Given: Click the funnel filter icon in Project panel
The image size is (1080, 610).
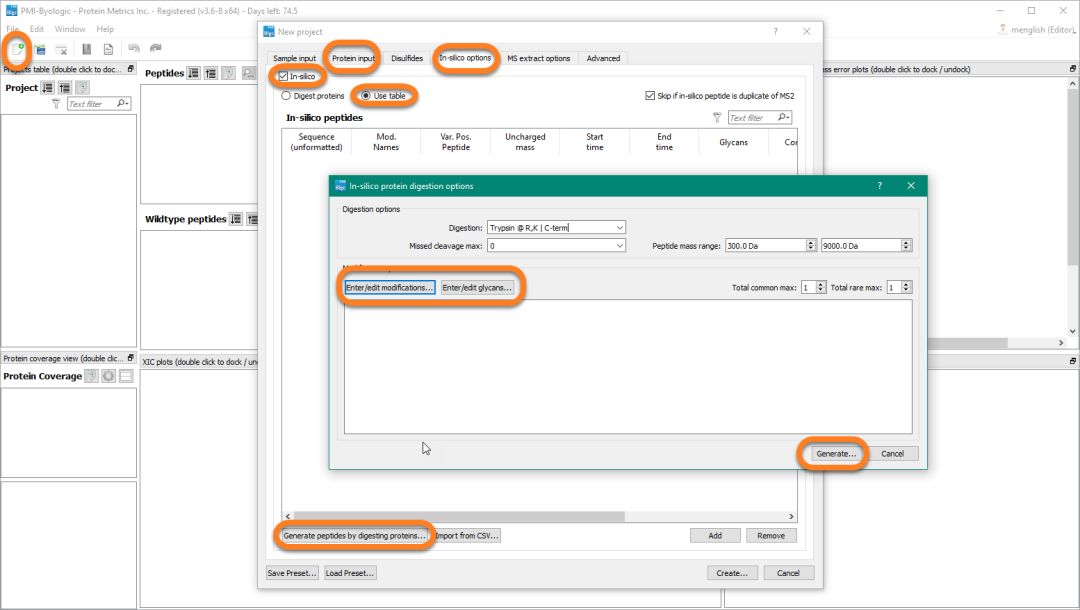Looking at the screenshot, I should (x=56, y=104).
